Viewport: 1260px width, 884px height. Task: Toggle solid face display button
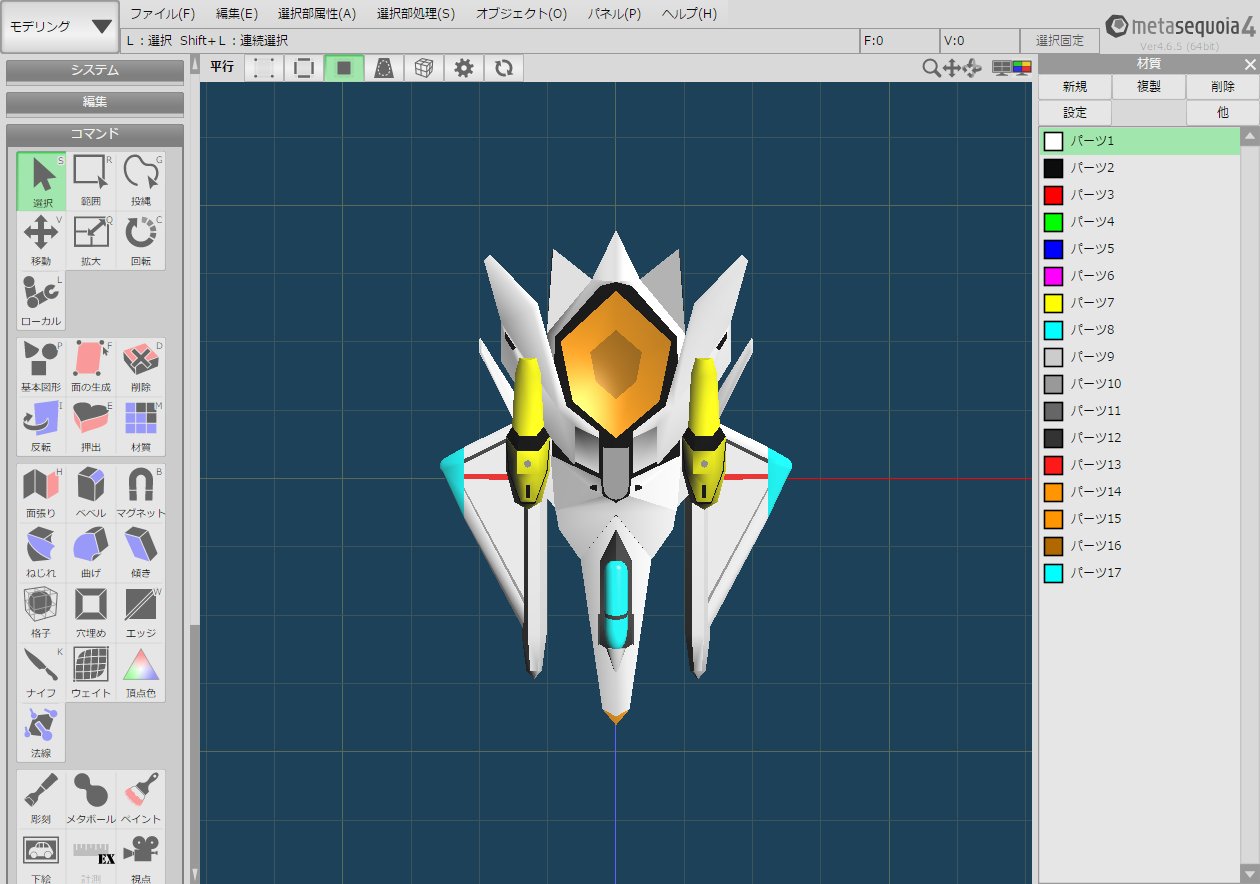(x=344, y=68)
